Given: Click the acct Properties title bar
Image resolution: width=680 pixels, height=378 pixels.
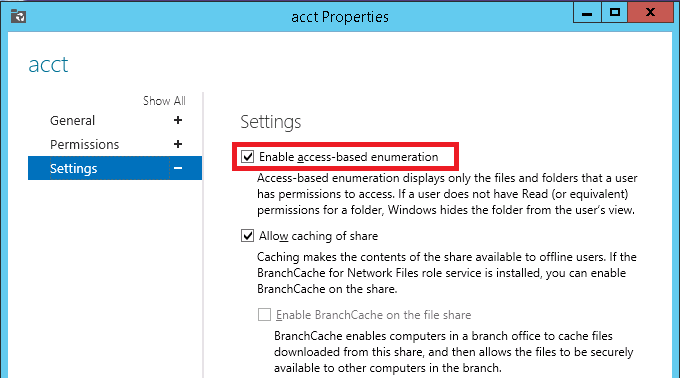Looking at the screenshot, I should coord(340,17).
